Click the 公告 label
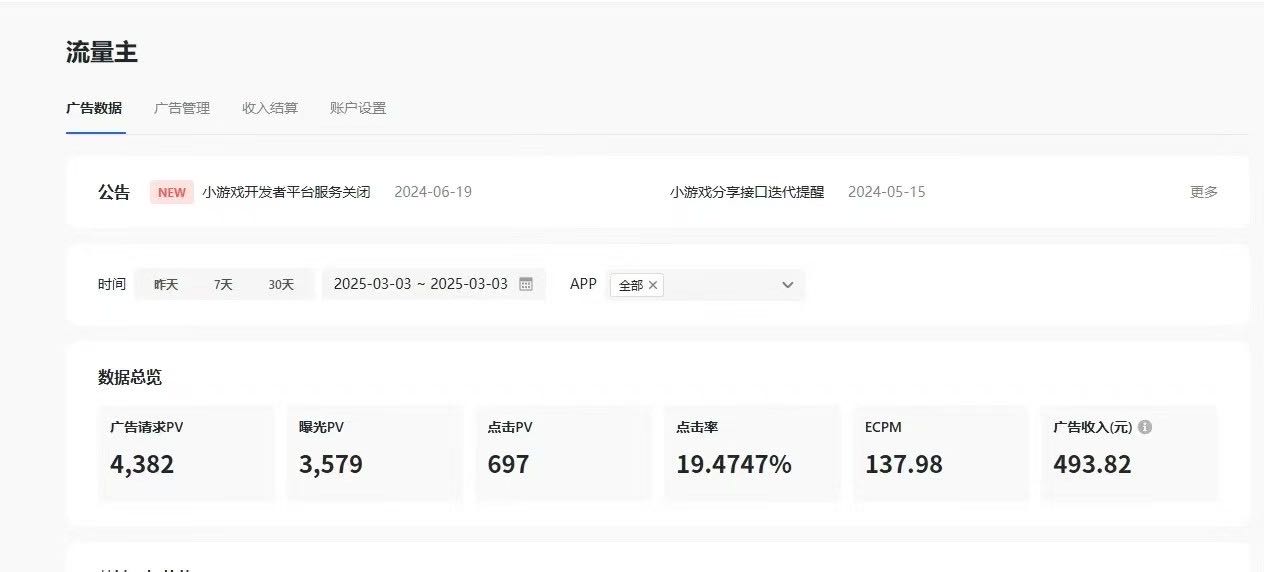The image size is (1264, 572). click(114, 192)
